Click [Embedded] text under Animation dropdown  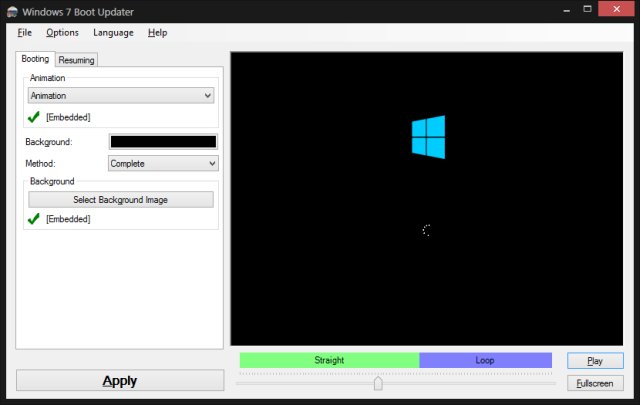(68, 117)
